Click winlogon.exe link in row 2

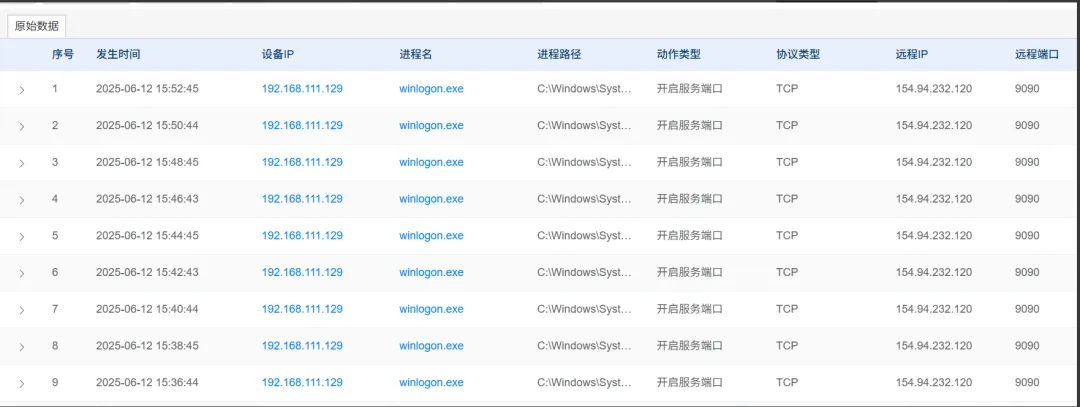431,125
